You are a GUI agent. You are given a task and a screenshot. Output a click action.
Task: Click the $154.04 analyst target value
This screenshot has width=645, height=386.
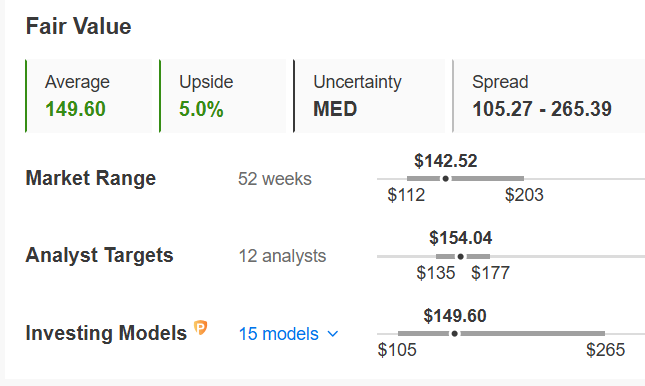[x=460, y=238]
